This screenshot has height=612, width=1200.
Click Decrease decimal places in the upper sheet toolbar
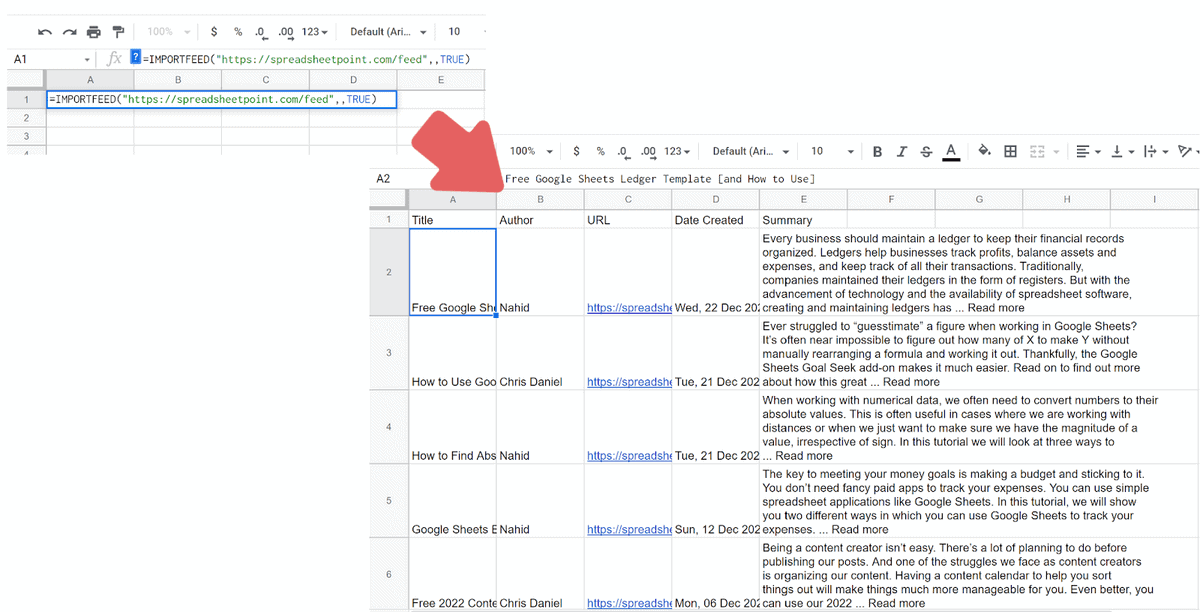click(261, 32)
